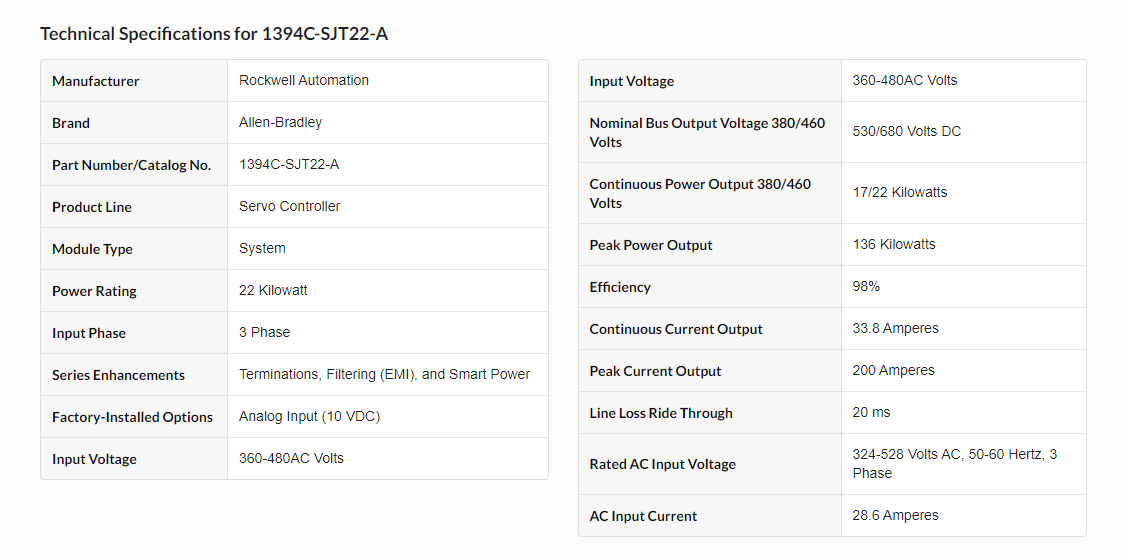1126x558 pixels.
Task: Click the Allen-Bradley brand value
Action: tap(280, 122)
